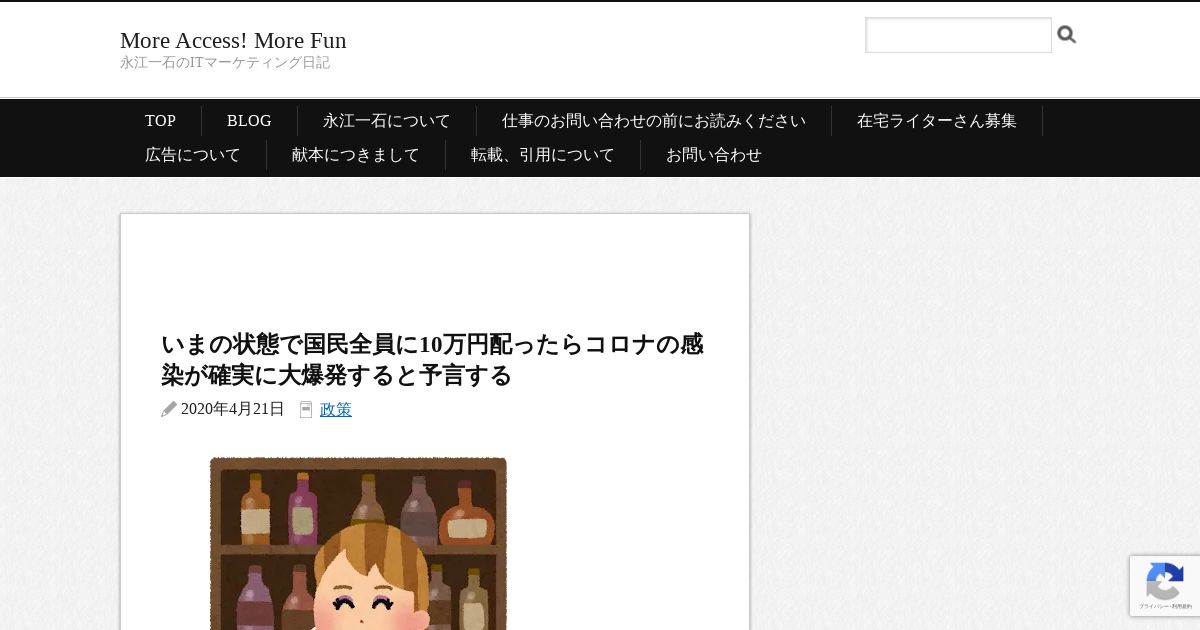
Task: Open the reCAPTCHA badge
Action: [1165, 586]
